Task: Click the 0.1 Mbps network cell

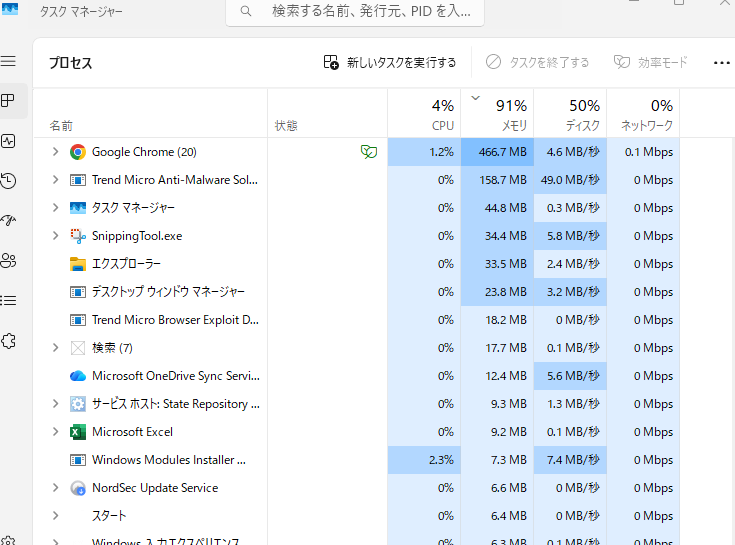Action: coord(643,152)
